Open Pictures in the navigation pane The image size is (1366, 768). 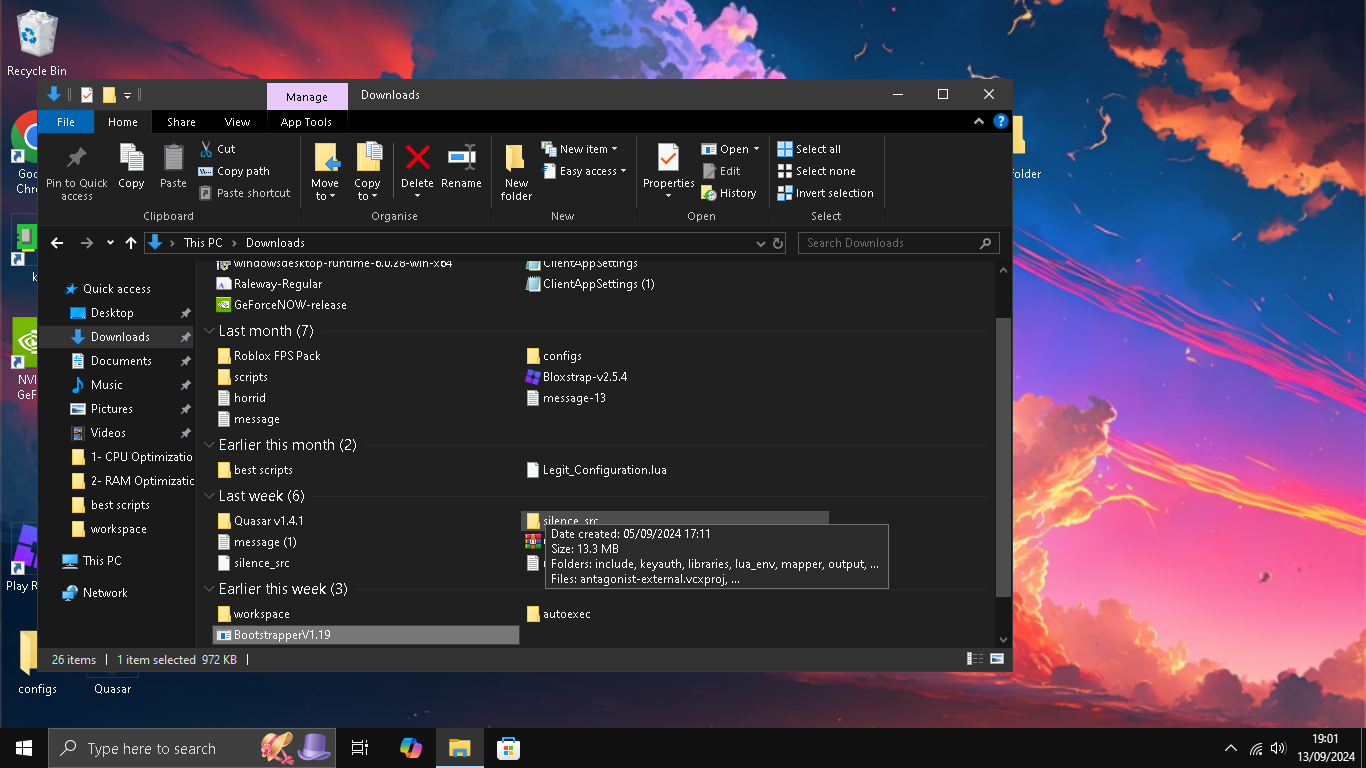[112, 409]
